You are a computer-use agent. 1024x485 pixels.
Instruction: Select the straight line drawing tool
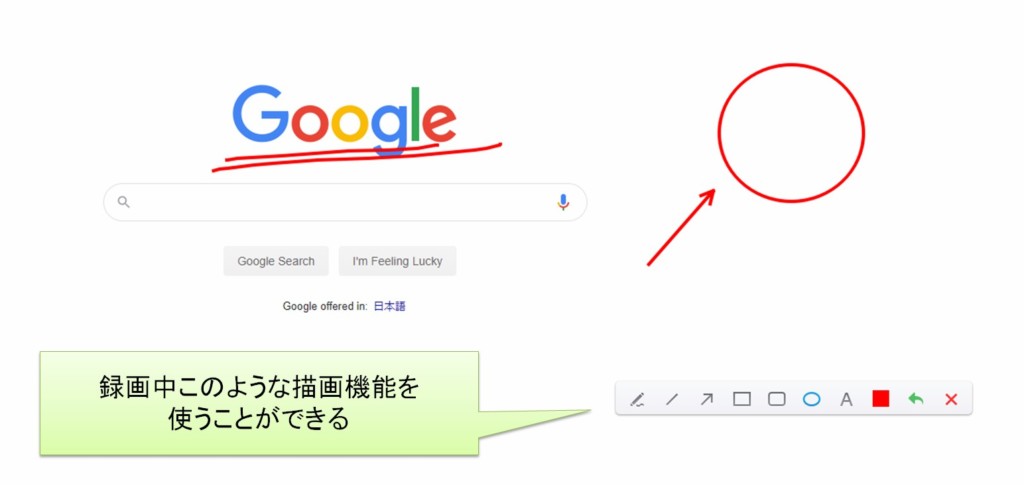point(672,399)
